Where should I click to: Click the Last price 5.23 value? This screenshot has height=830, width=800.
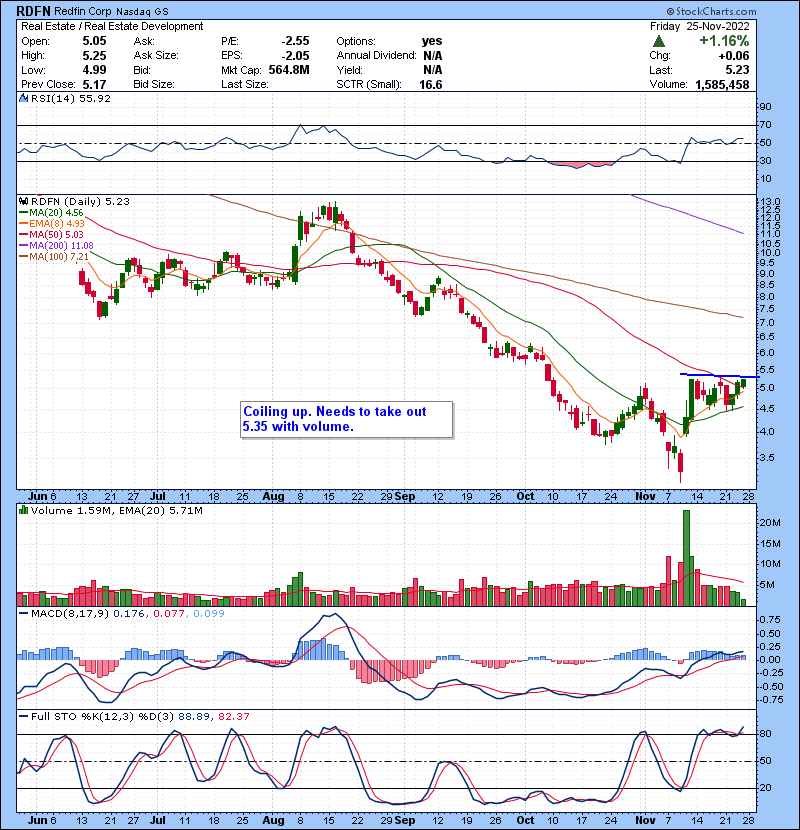pyautogui.click(x=738, y=70)
